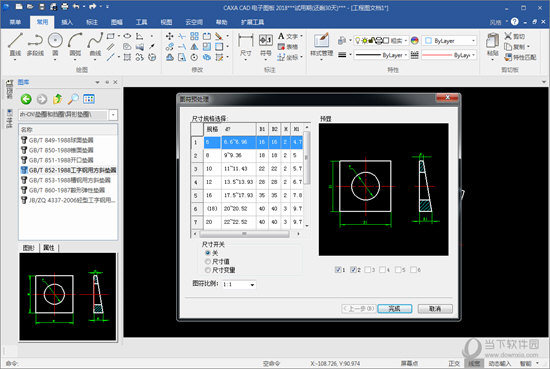The width and height of the screenshot is (550, 369).
Task: Switch to the 扩展工具 ribbon tab
Action: tap(253, 22)
